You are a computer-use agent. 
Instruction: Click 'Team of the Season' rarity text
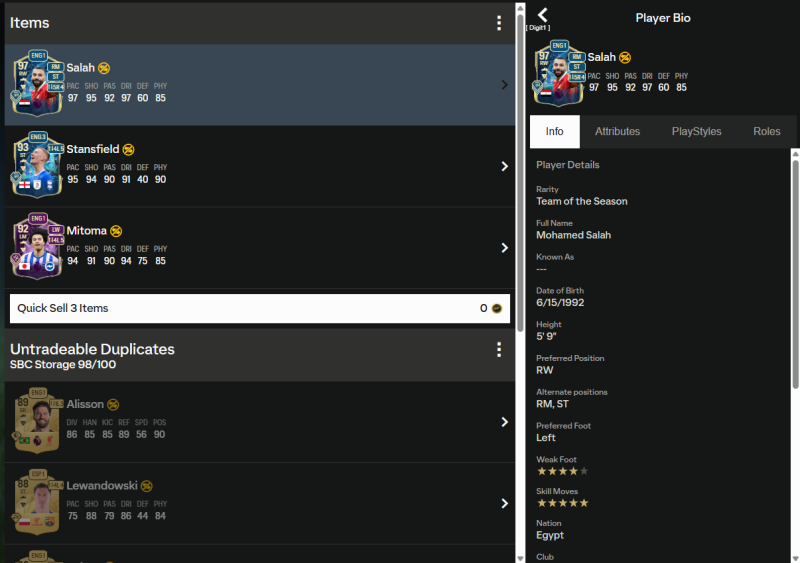click(582, 201)
